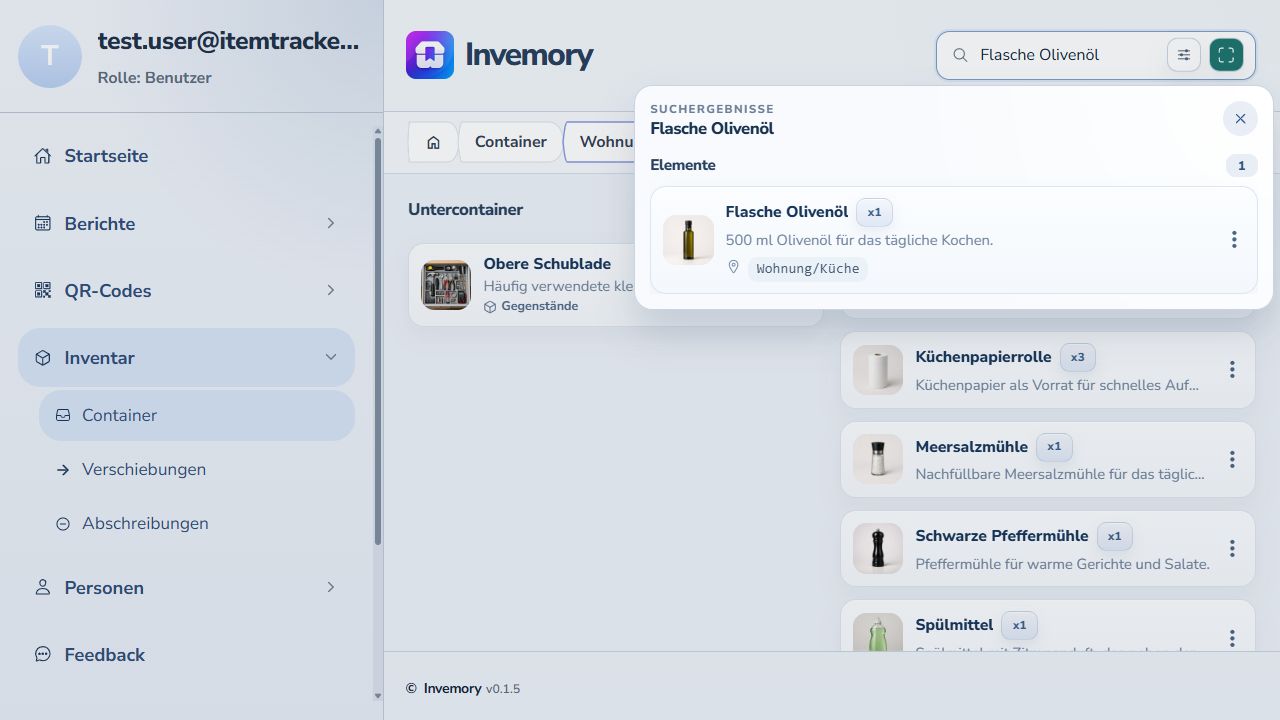Click the sidebar vertical scrollbar

[x=377, y=340]
